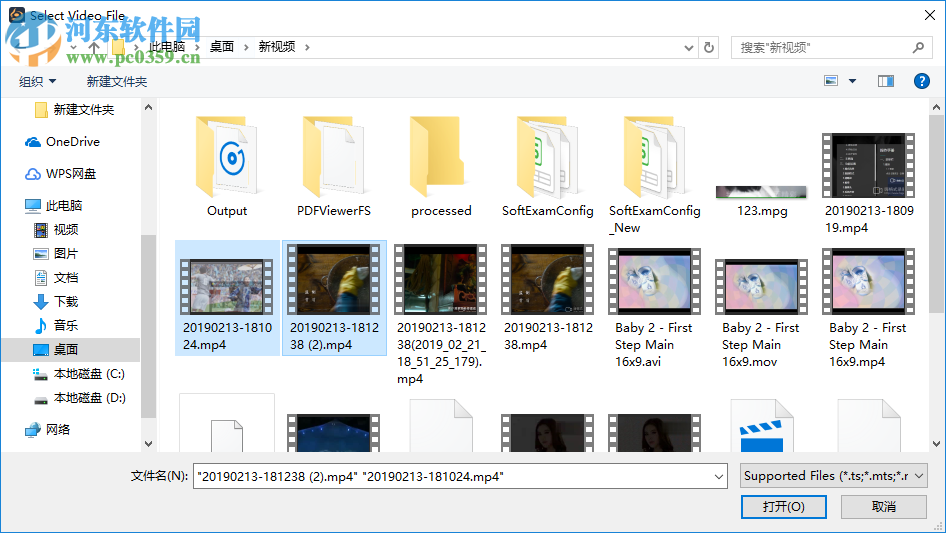Image resolution: width=946 pixels, height=533 pixels.
Task: Open the 图片 folder in sidebar
Action: [x=56, y=254]
